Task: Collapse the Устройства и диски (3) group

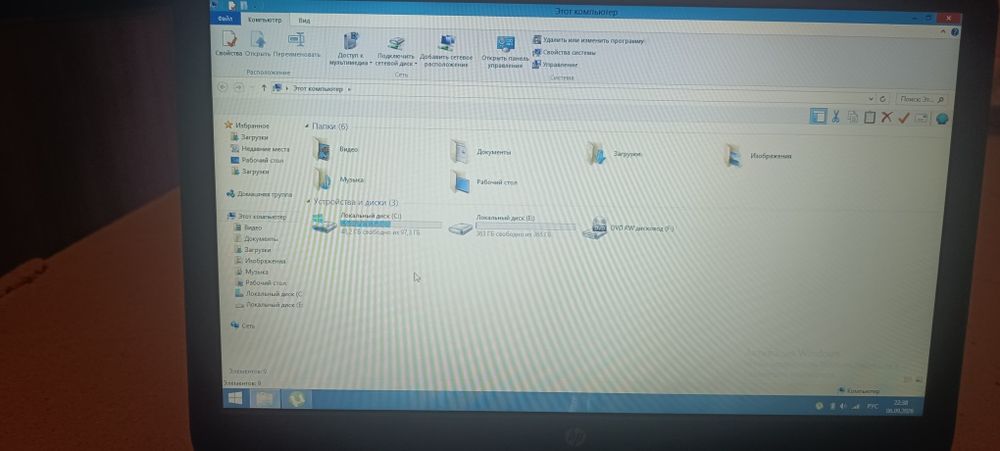Action: point(308,202)
